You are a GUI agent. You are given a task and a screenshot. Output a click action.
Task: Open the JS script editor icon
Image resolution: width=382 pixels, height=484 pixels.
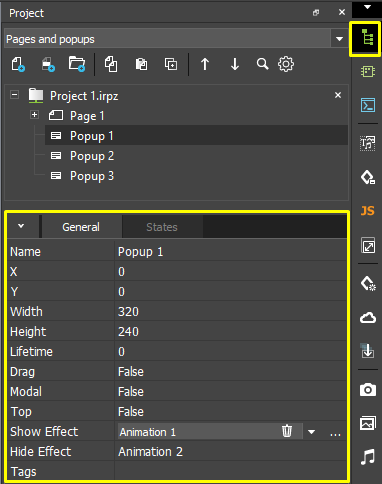tap(368, 211)
